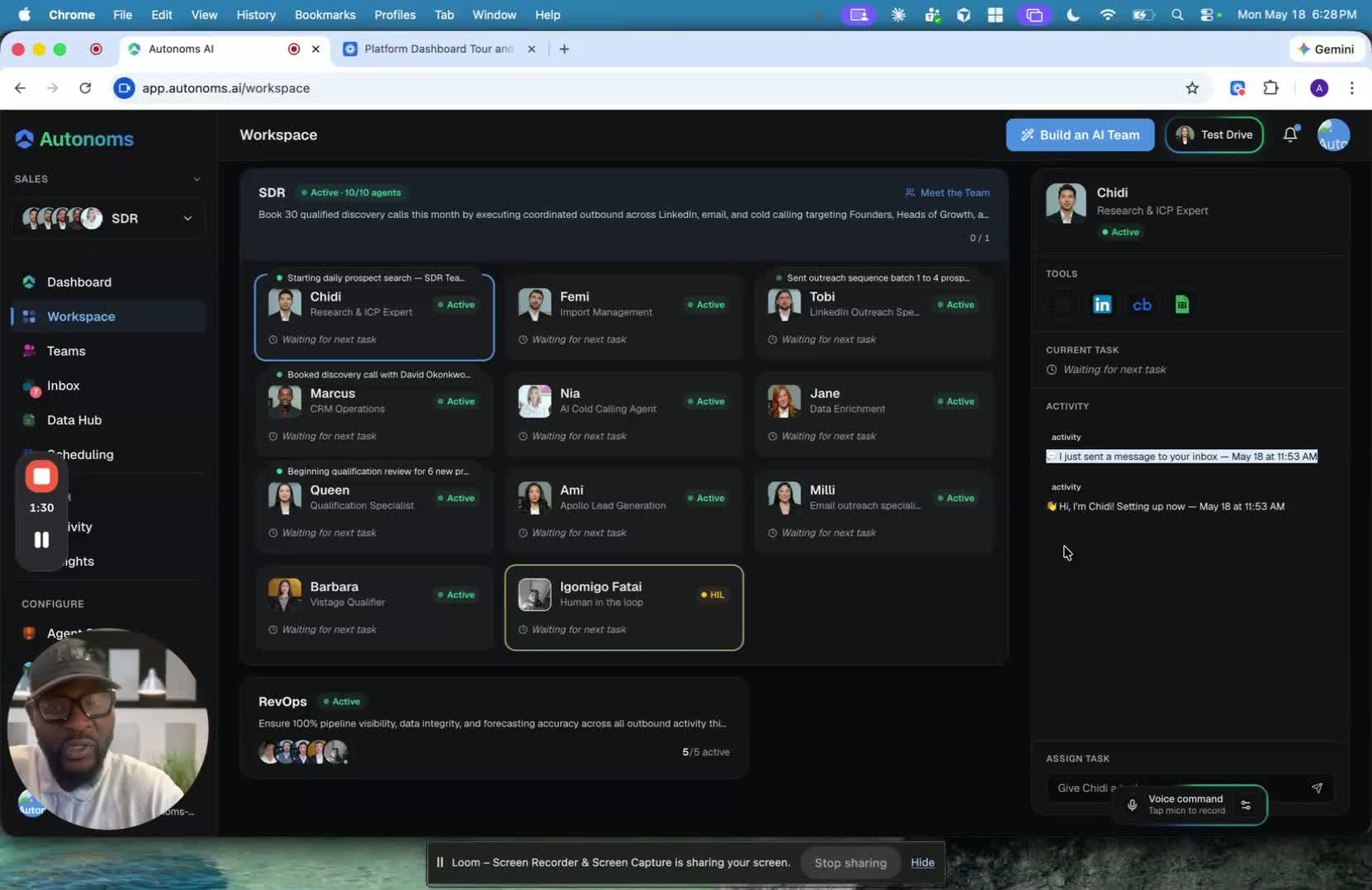Select the Marcus CRM Operations agent card
This screenshot has height=890, width=1372.
[x=375, y=414]
